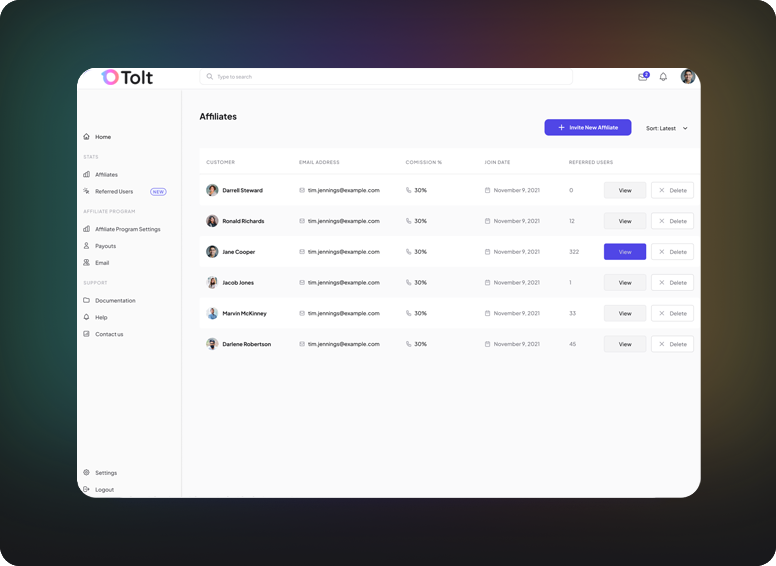The image size is (776, 566).
Task: Open Affiliate Program Settings in sidebar
Action: tap(127, 229)
